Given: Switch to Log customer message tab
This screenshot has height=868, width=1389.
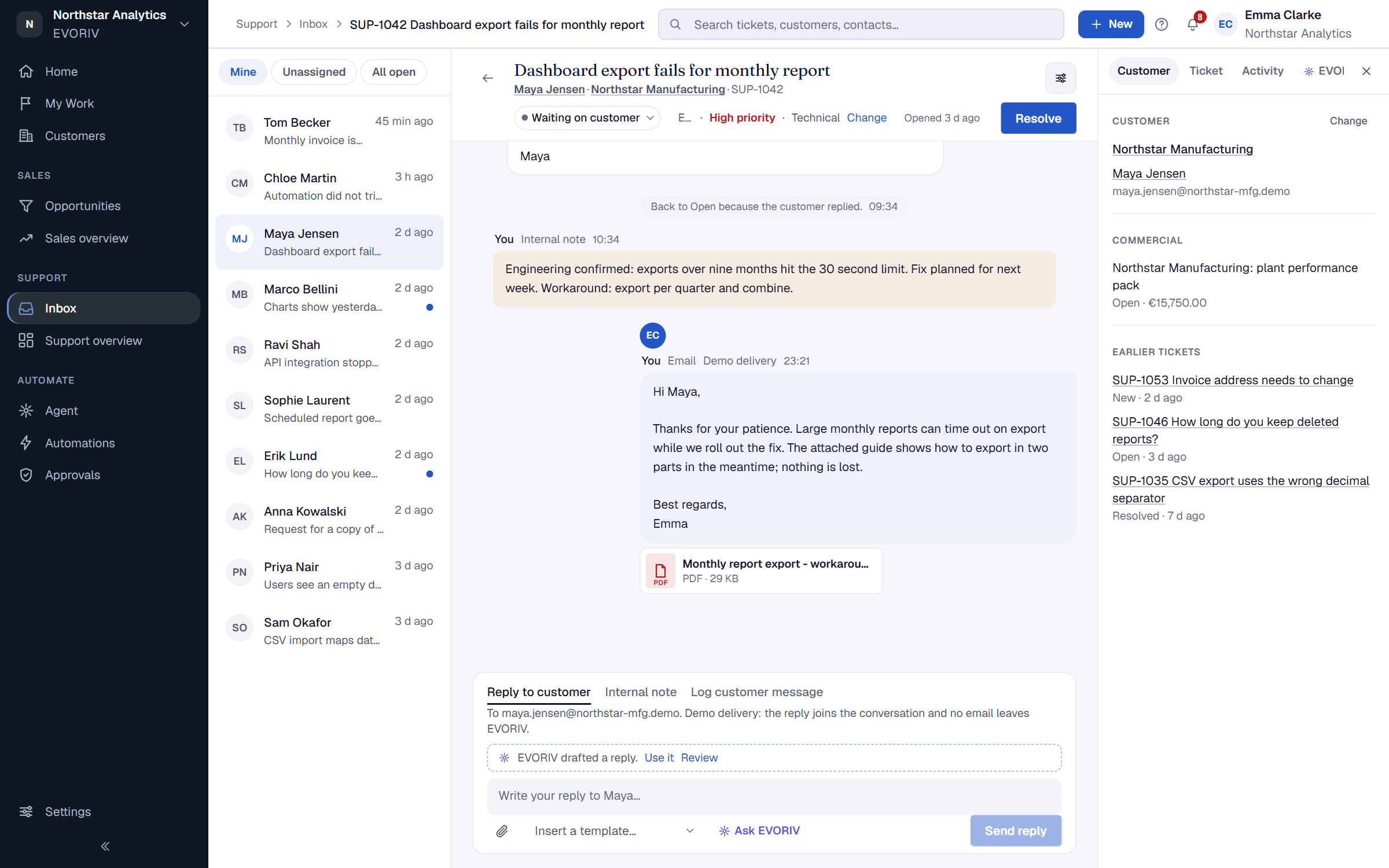Looking at the screenshot, I should pos(756,692).
